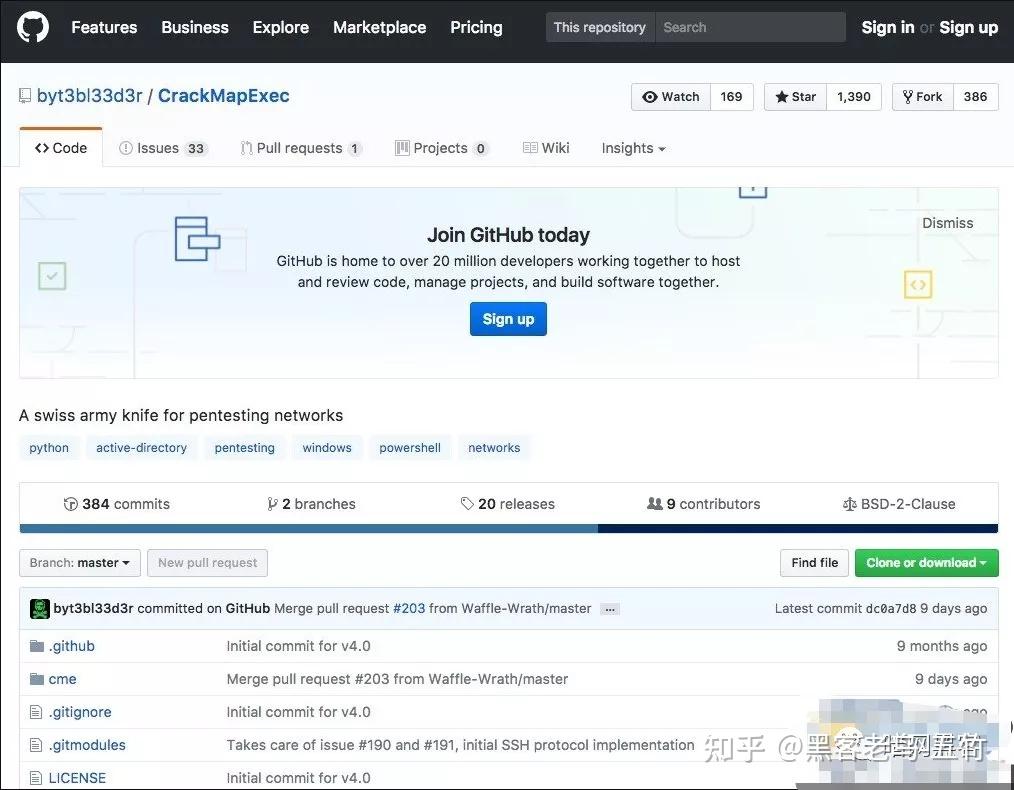Switch to the Issues tab
The image size is (1014, 790).
(x=162, y=148)
